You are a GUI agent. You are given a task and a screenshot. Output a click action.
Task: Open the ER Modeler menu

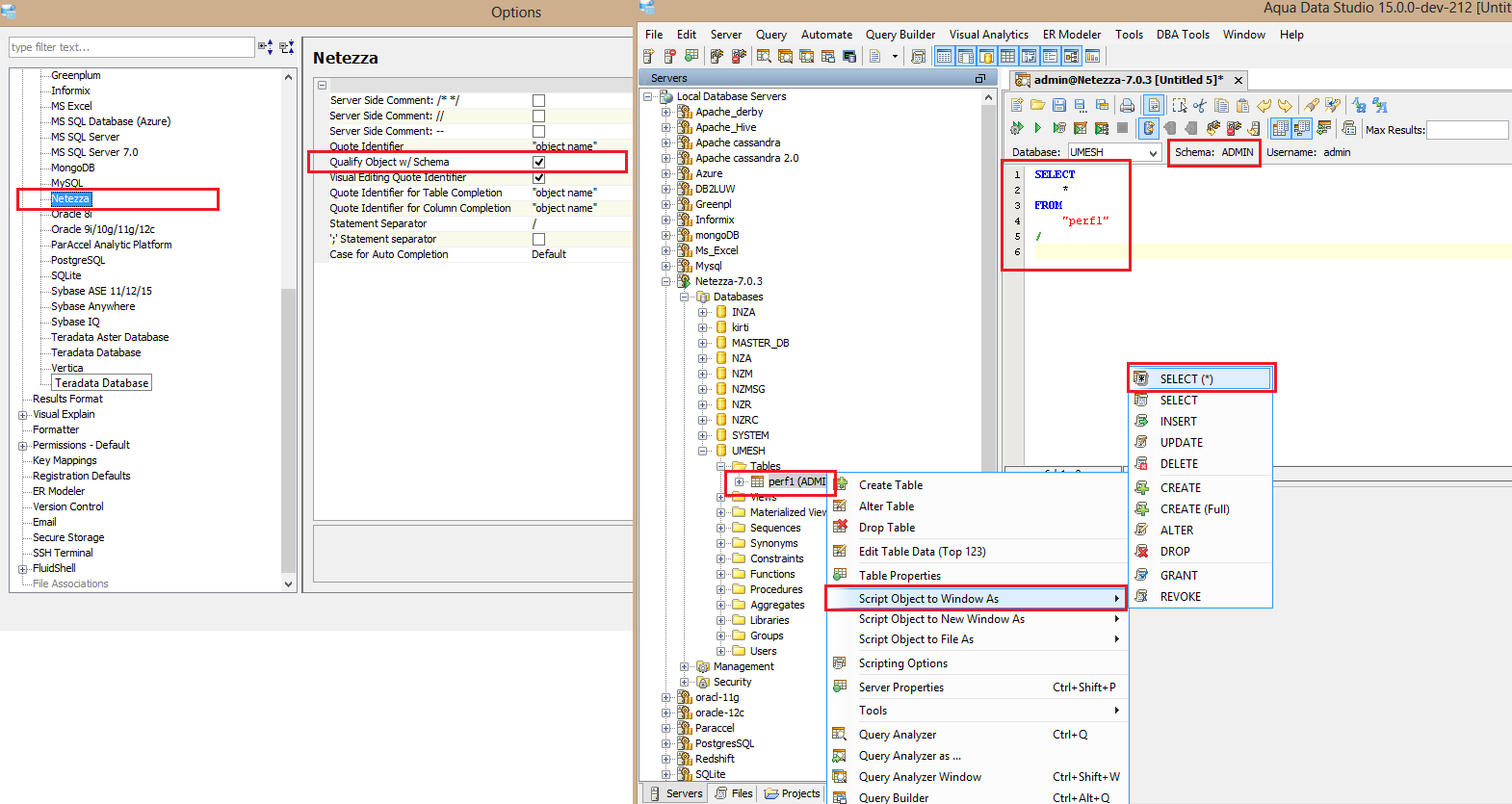1072,35
